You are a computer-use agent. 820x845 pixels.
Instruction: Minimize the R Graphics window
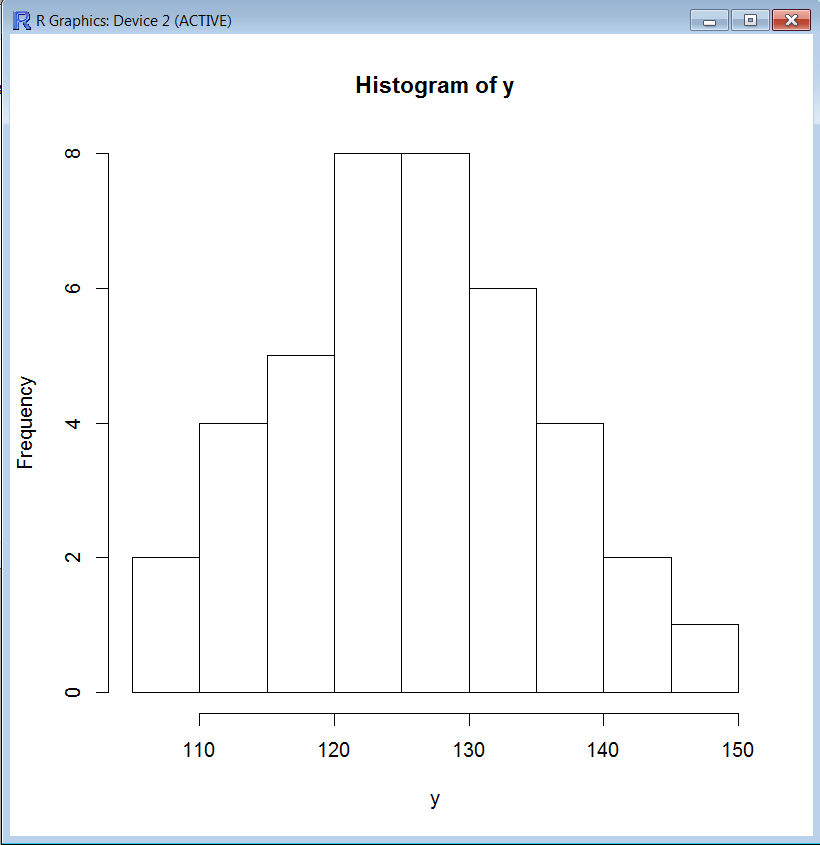(709, 20)
